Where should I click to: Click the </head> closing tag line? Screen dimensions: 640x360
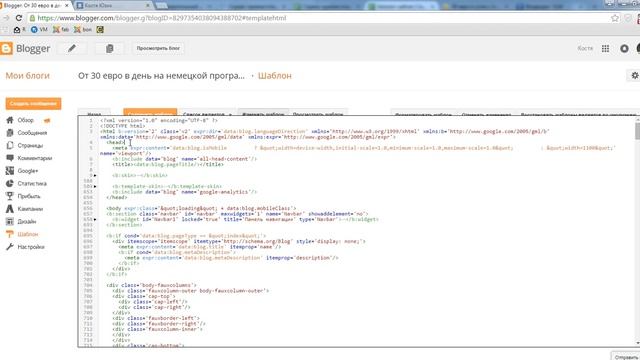click(x=117, y=198)
